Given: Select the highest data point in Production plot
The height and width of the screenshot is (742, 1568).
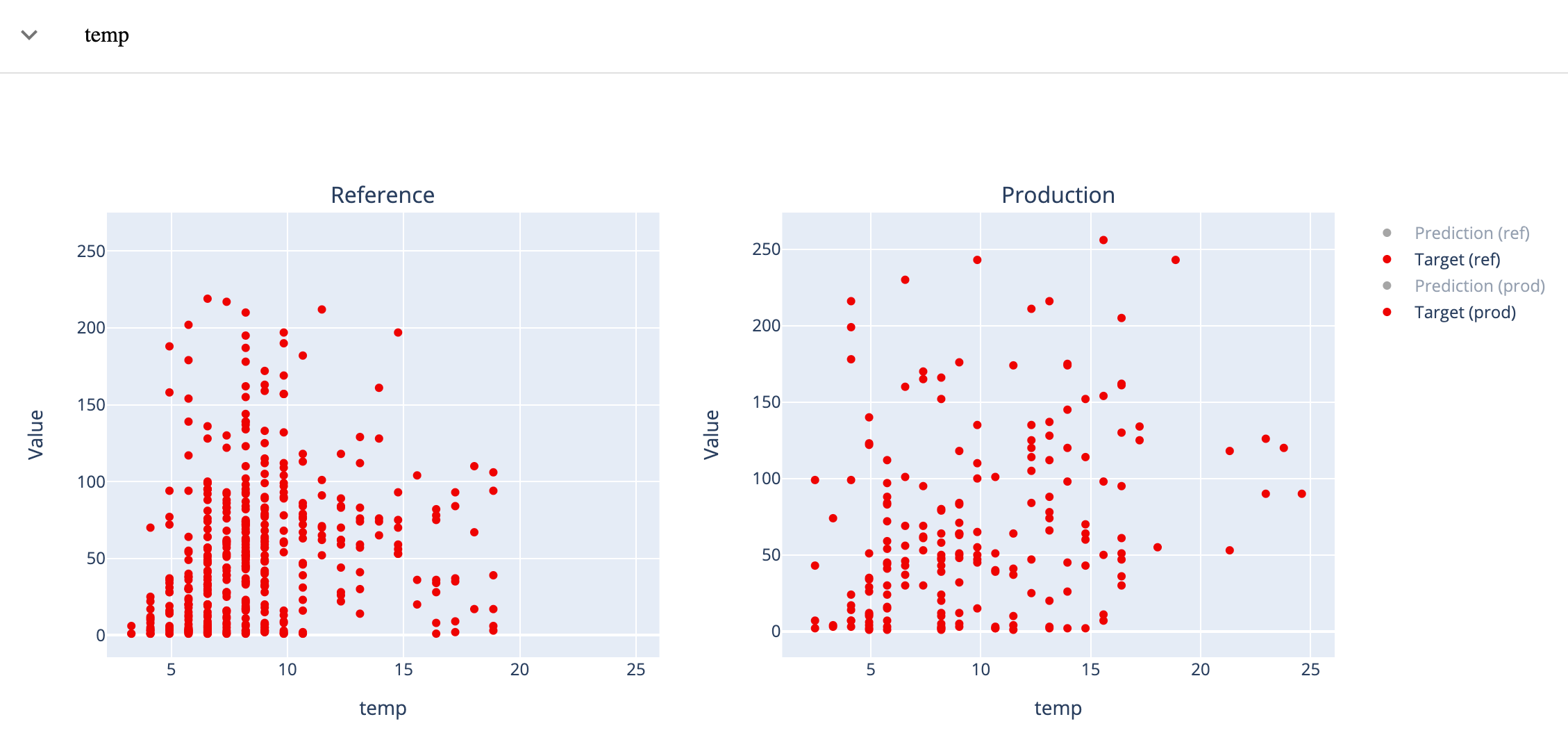Looking at the screenshot, I should (1103, 240).
